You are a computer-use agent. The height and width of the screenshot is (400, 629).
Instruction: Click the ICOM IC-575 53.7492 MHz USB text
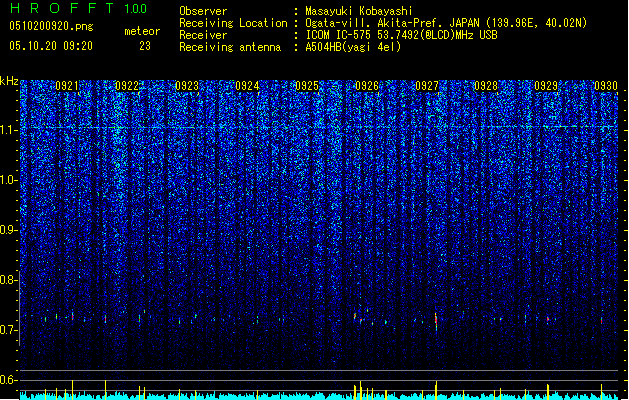tap(401, 35)
